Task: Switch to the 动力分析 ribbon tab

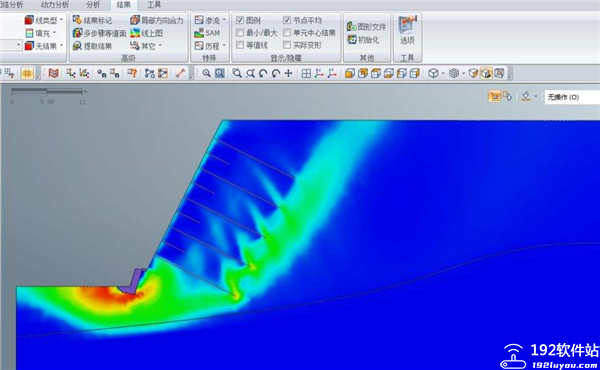Action: tap(55, 5)
